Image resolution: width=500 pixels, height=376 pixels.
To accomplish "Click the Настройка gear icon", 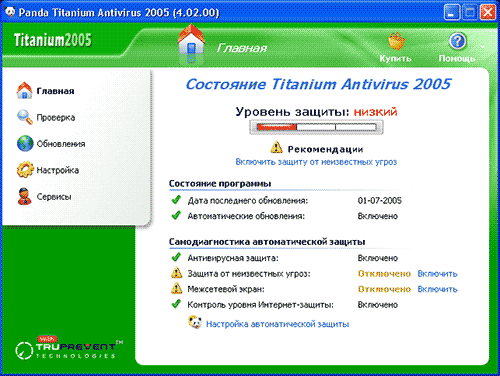I will click(25, 170).
